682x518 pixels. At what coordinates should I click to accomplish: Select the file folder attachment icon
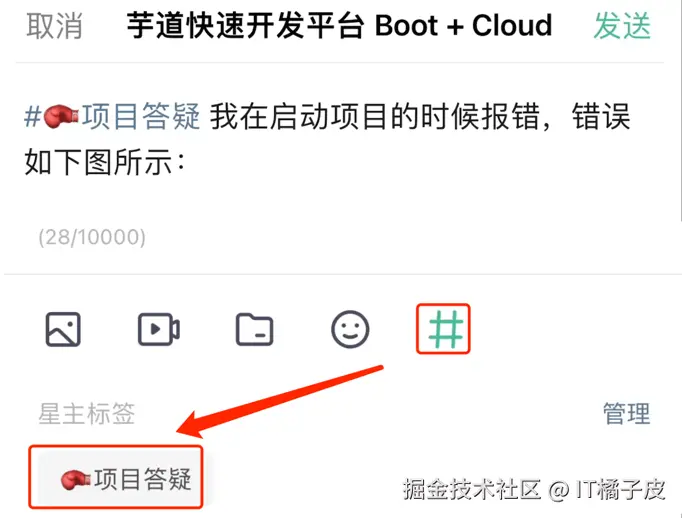[254, 329]
